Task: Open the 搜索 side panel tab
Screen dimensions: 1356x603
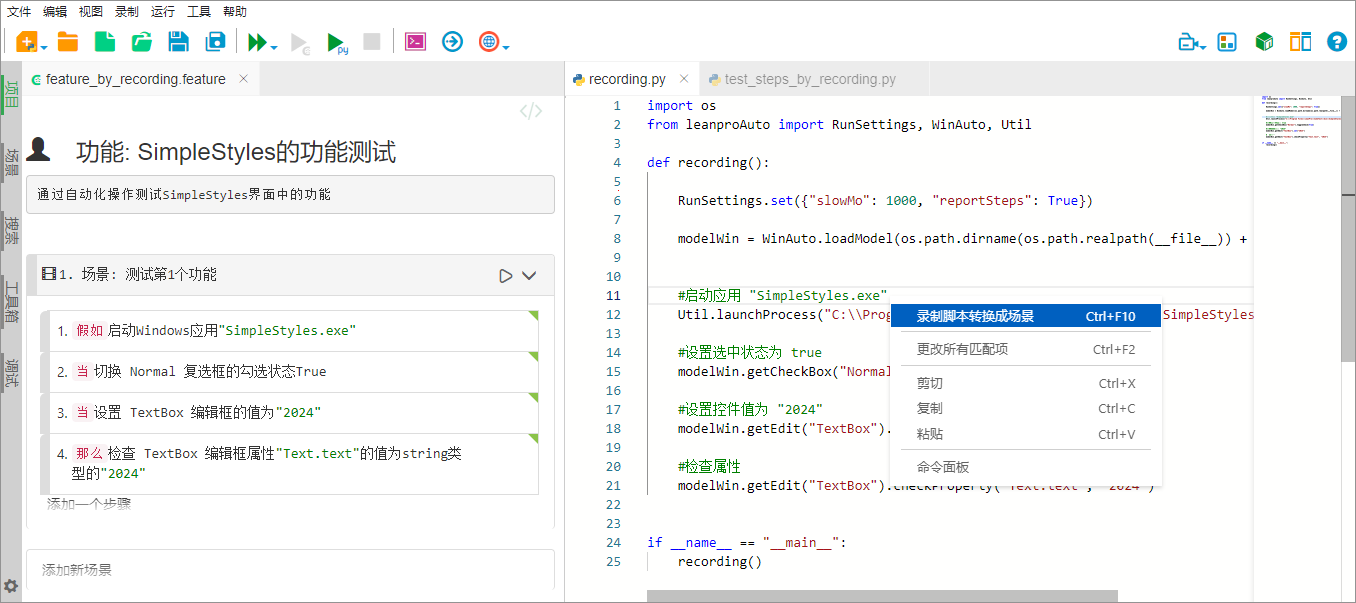Action: (11, 229)
